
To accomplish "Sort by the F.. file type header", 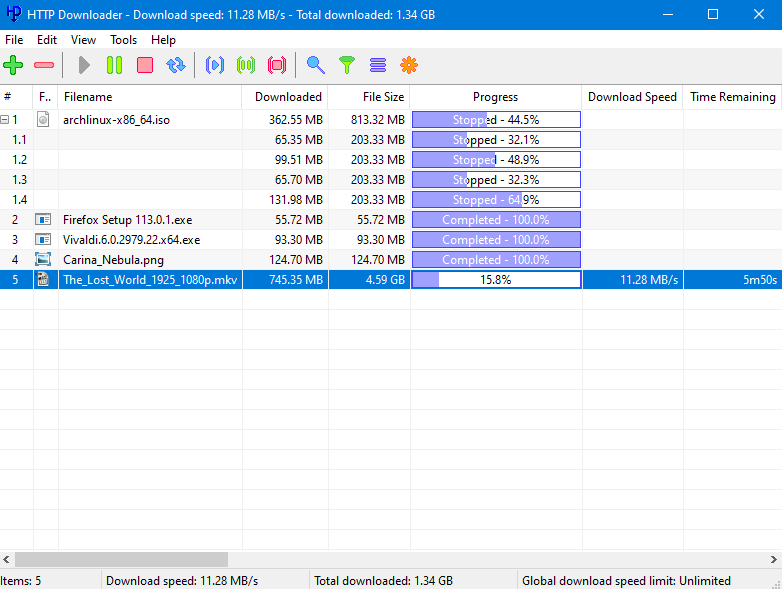I will click(x=45, y=97).
